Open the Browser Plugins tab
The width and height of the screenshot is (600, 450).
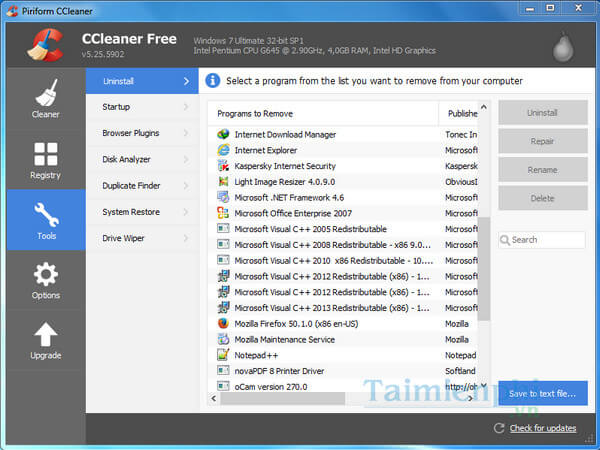[x=142, y=133]
